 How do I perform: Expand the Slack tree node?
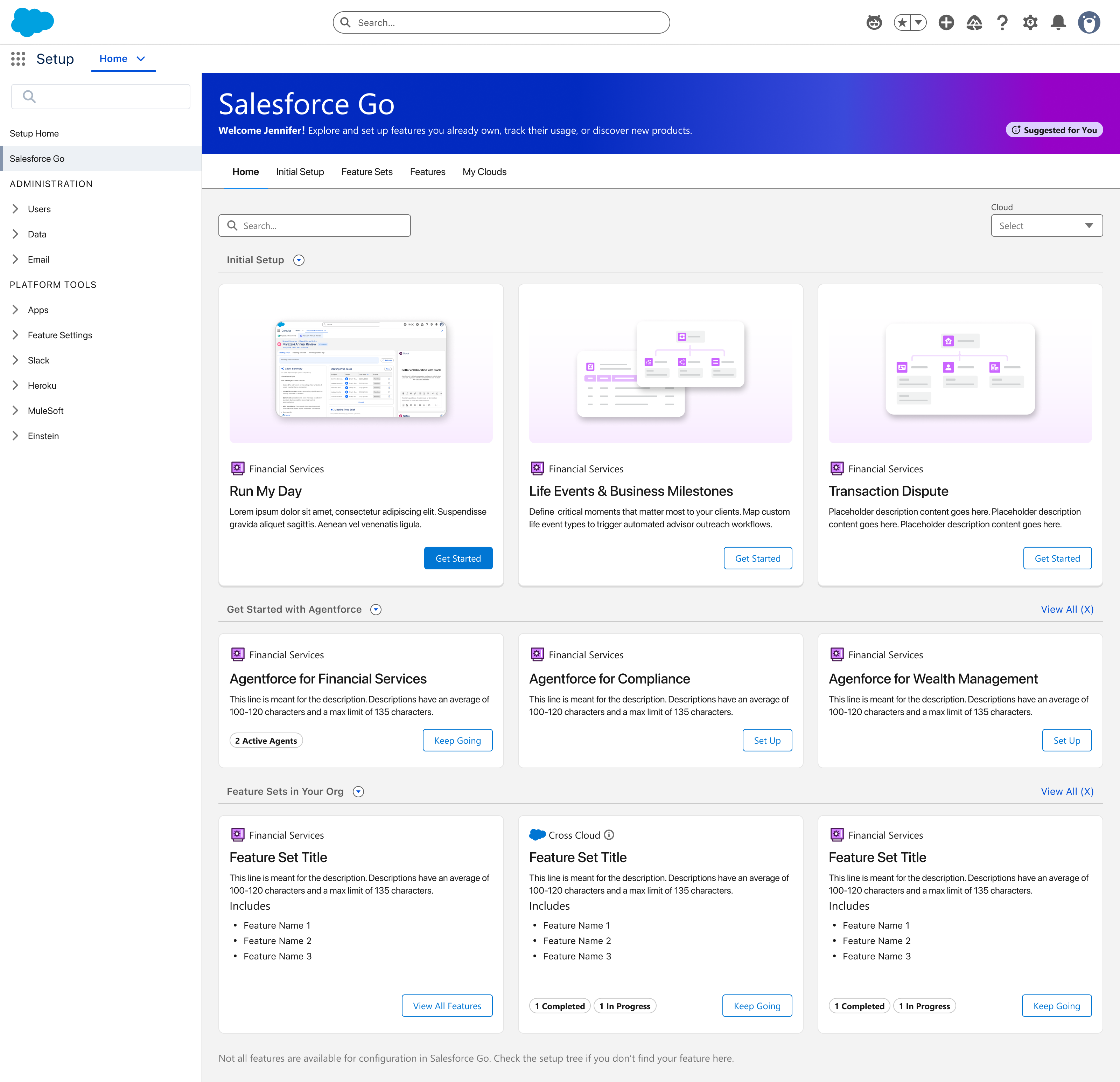[15, 360]
